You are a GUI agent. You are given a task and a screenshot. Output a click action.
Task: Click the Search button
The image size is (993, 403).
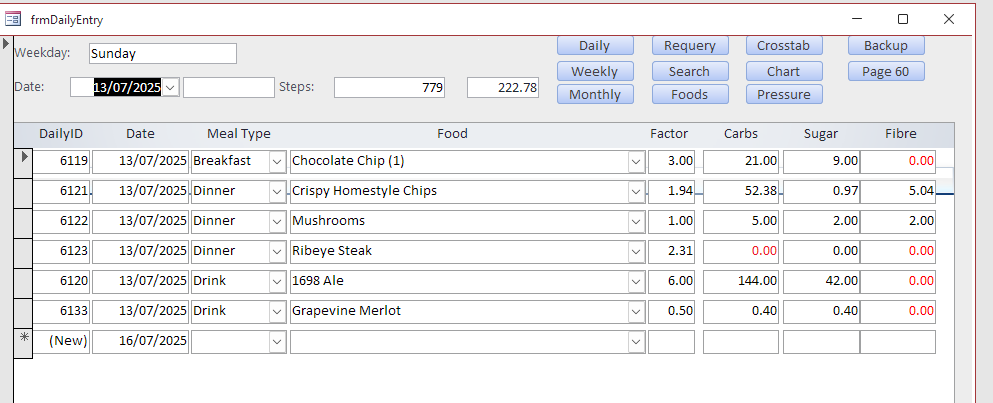coord(689,71)
